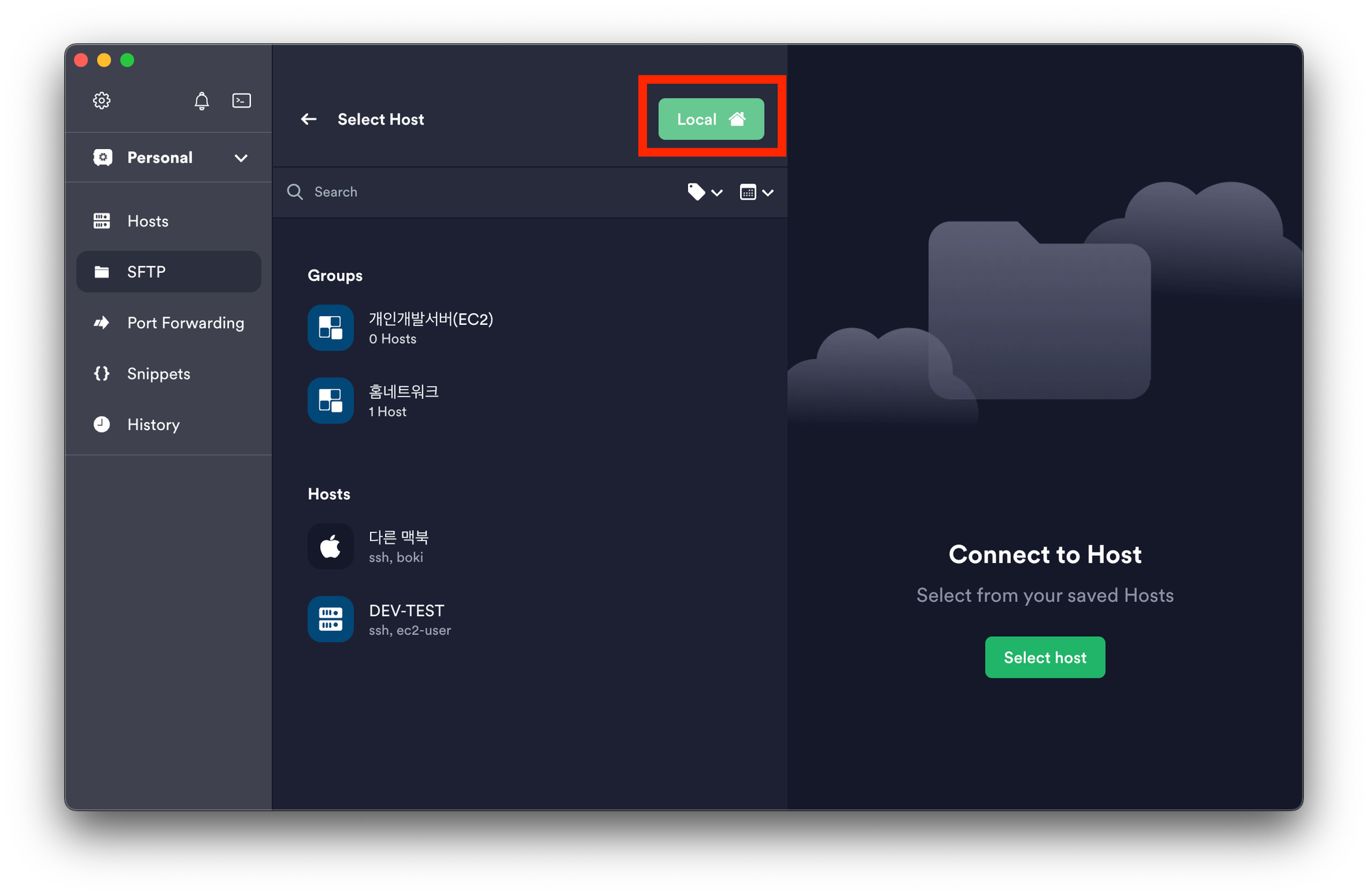
Task: Click Apple icon of 다른 맥북 host
Action: 330,546
